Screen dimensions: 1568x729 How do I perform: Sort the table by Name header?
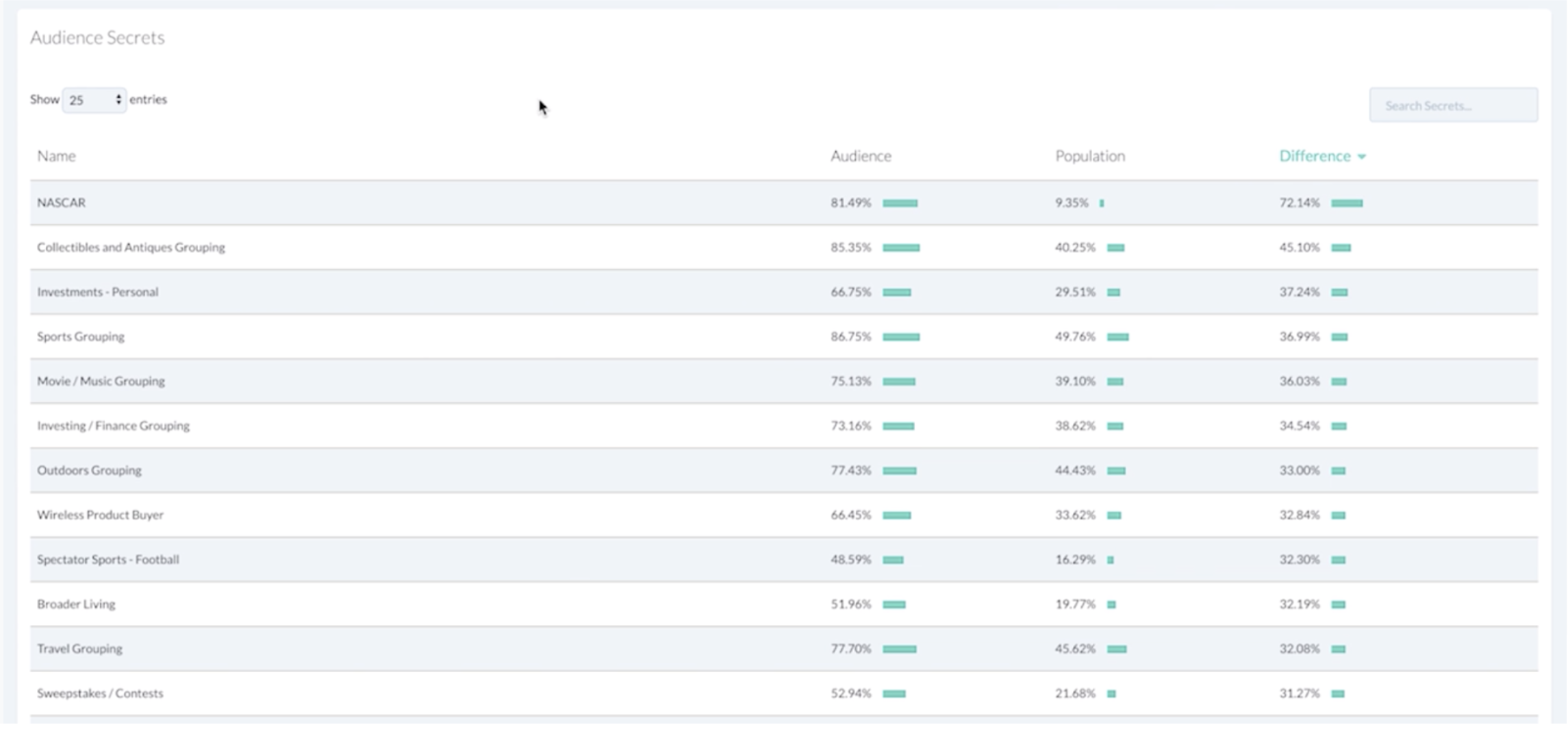56,156
